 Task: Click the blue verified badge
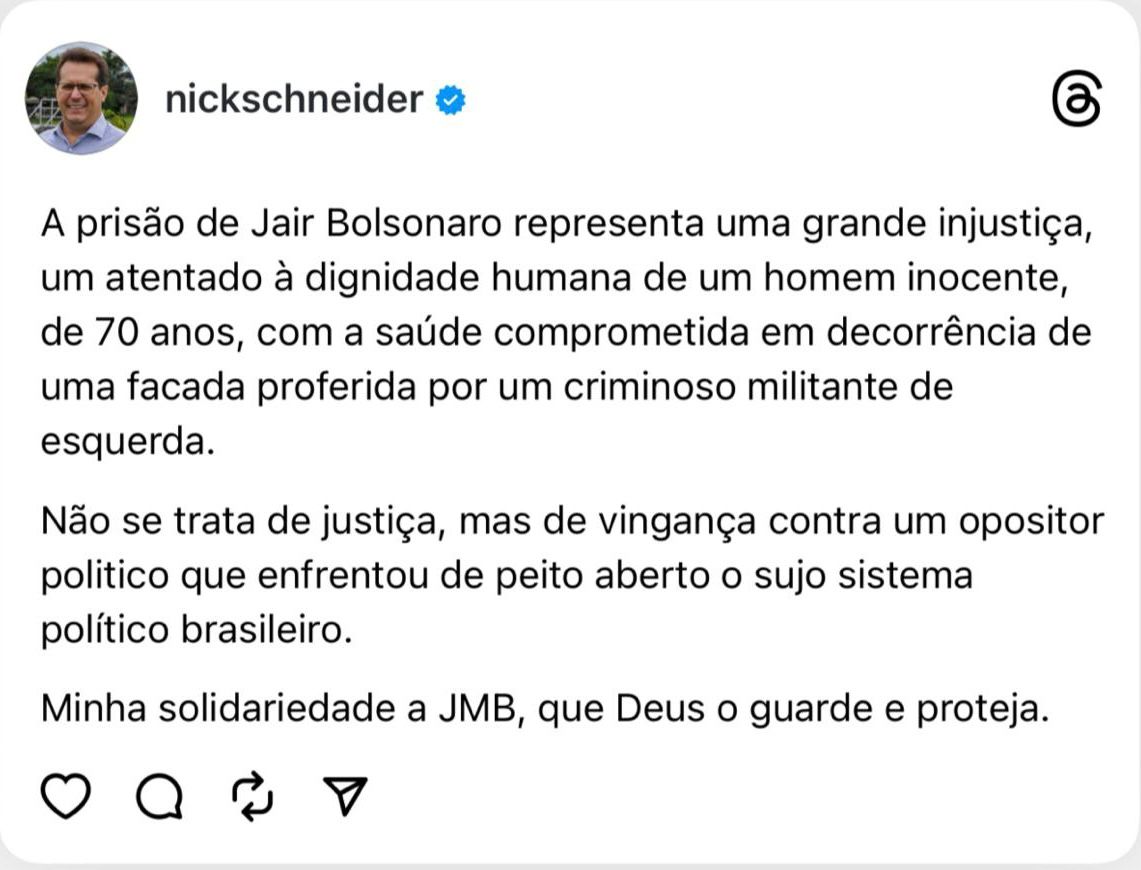tap(450, 100)
